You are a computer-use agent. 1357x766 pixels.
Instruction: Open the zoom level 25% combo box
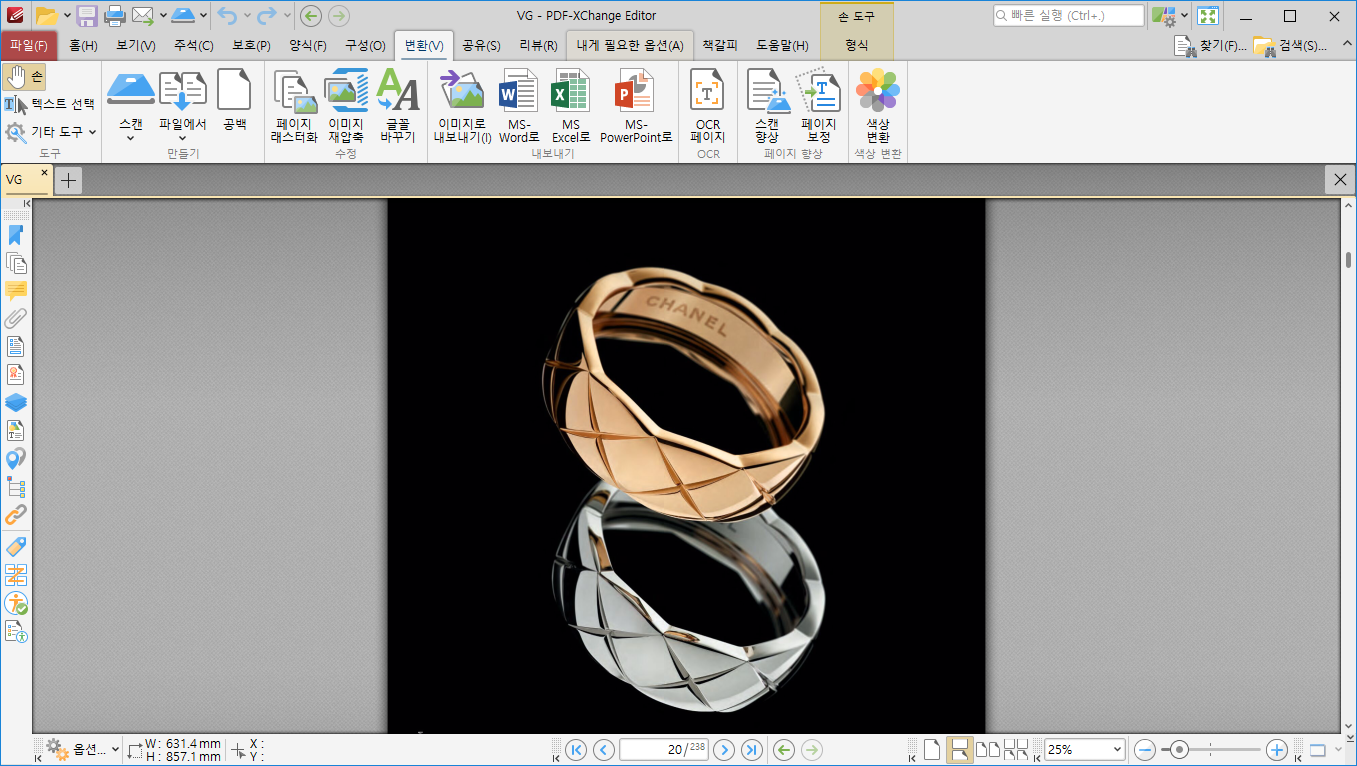1085,749
